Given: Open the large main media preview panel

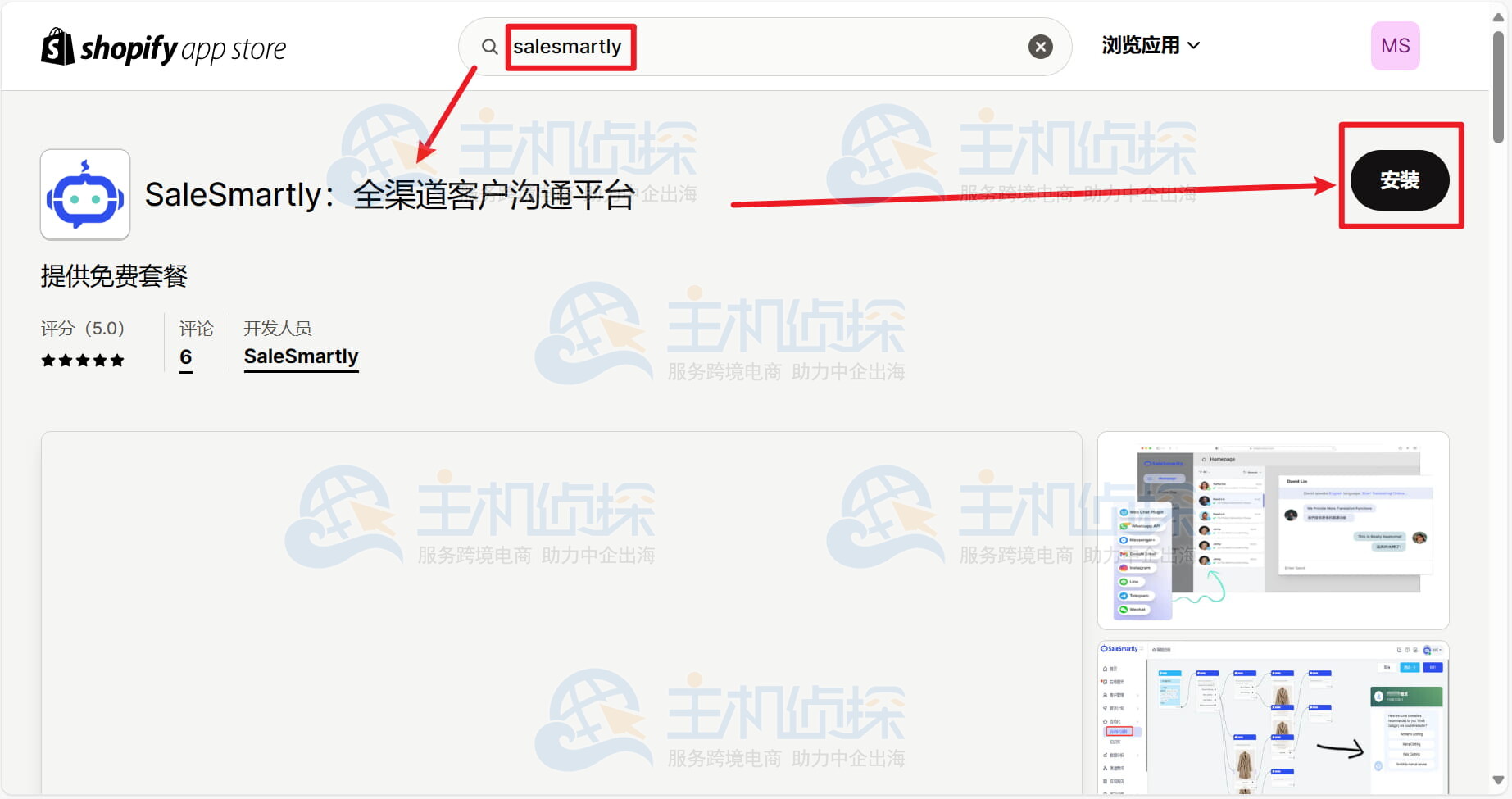Looking at the screenshot, I should pyautogui.click(x=561, y=612).
